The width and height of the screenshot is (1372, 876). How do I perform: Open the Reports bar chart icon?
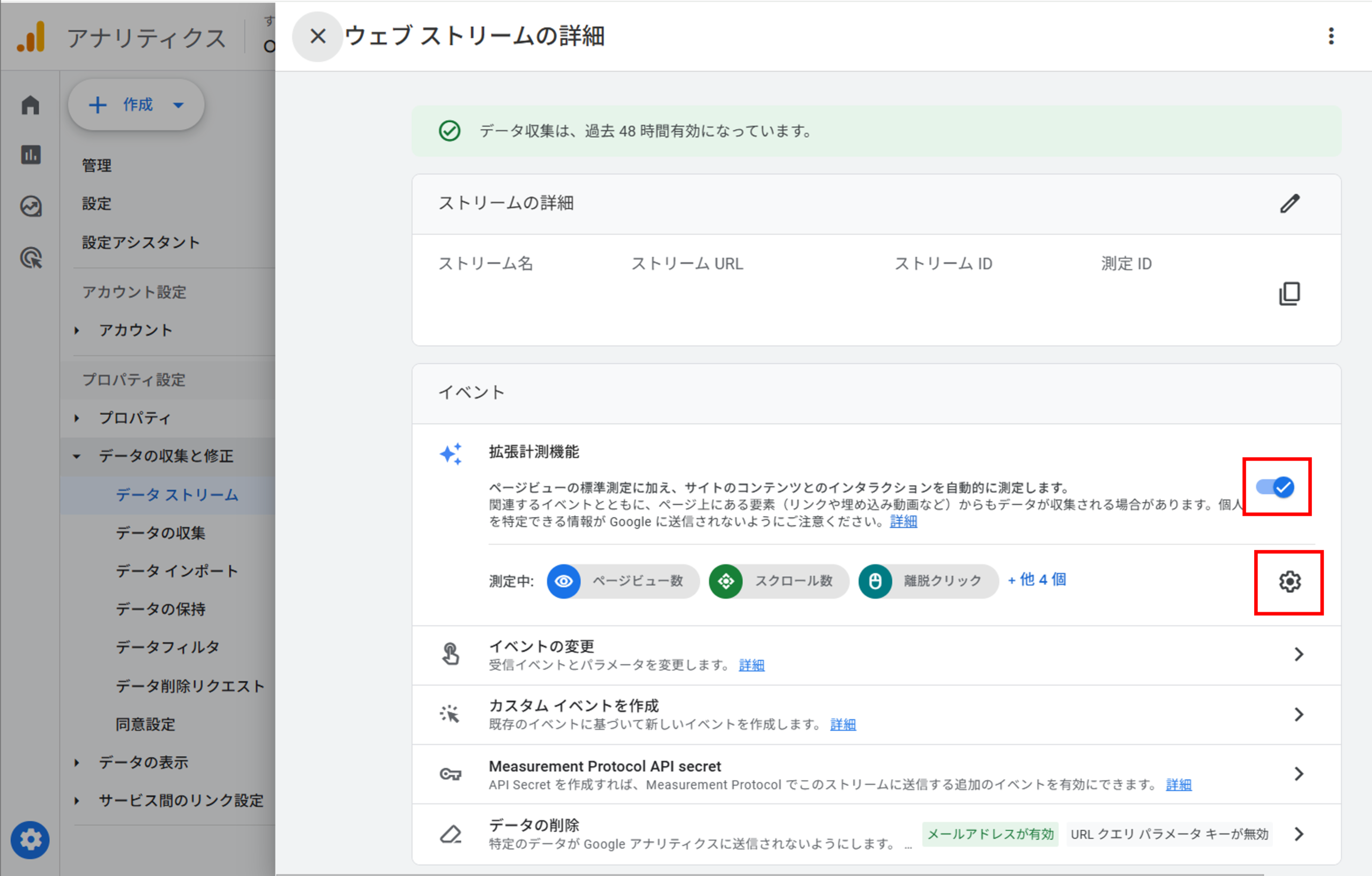tap(30, 155)
